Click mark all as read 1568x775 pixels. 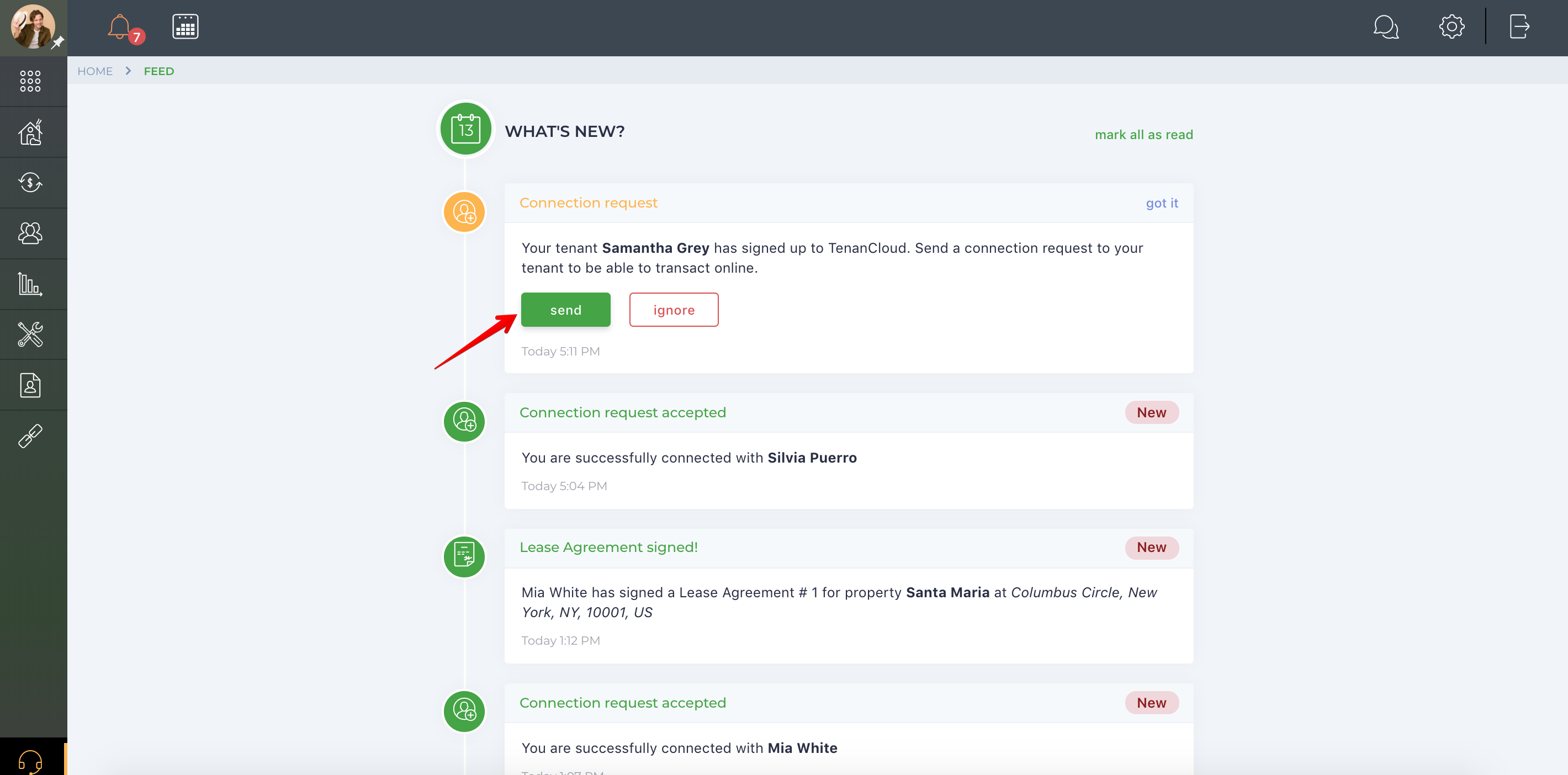(x=1144, y=135)
